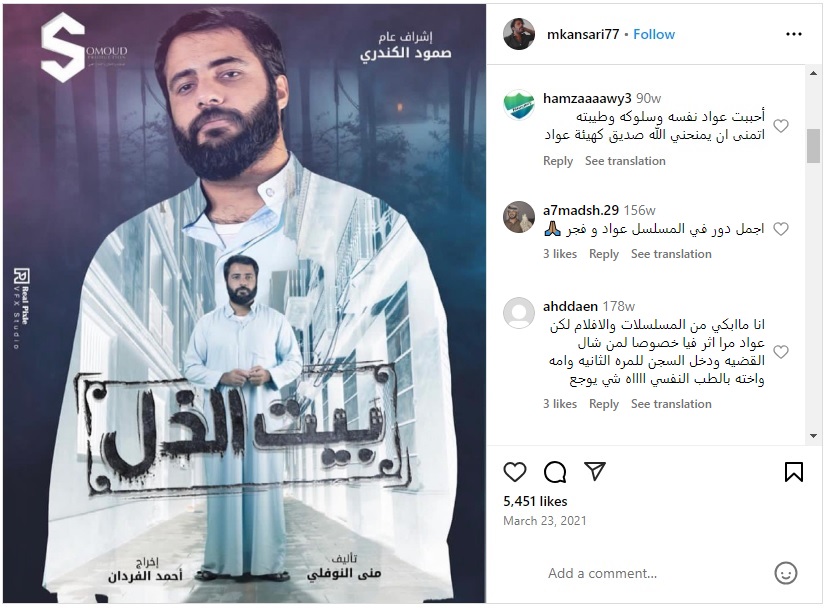Screen dimensions: 827x608
Task: Follow the mkansari77 account
Action: pos(654,34)
